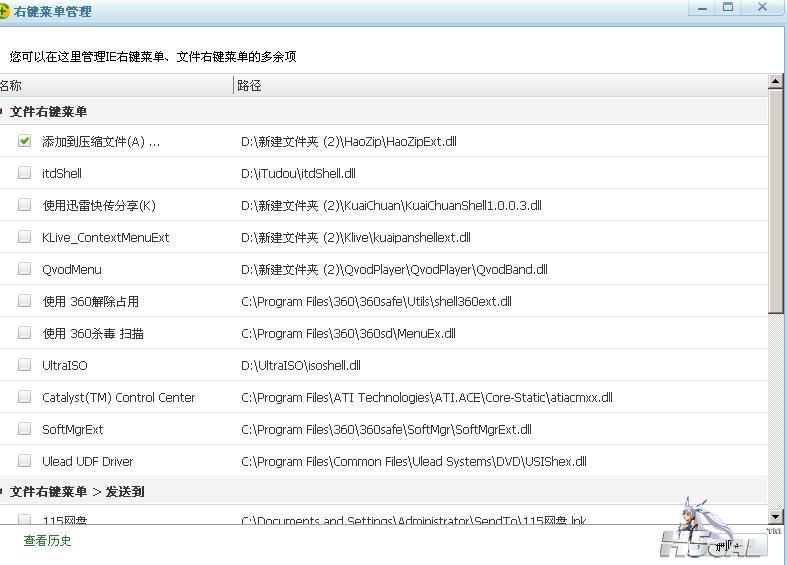The image size is (787, 565).
Task: Select the HaoZipExt.dll path text
Action: pos(349,142)
